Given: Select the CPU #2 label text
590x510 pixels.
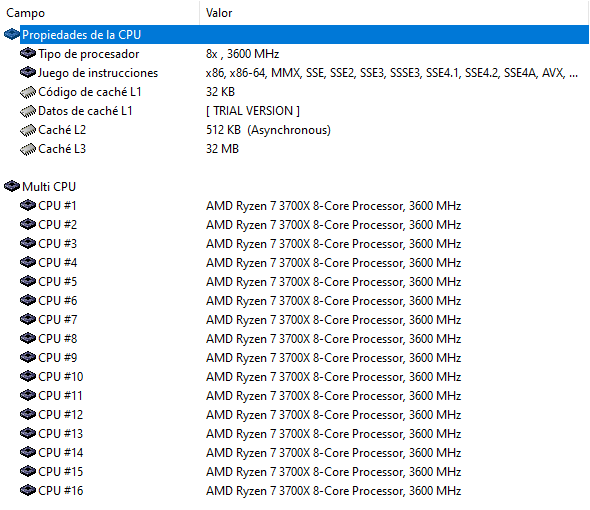Looking at the screenshot, I should [x=57, y=224].
